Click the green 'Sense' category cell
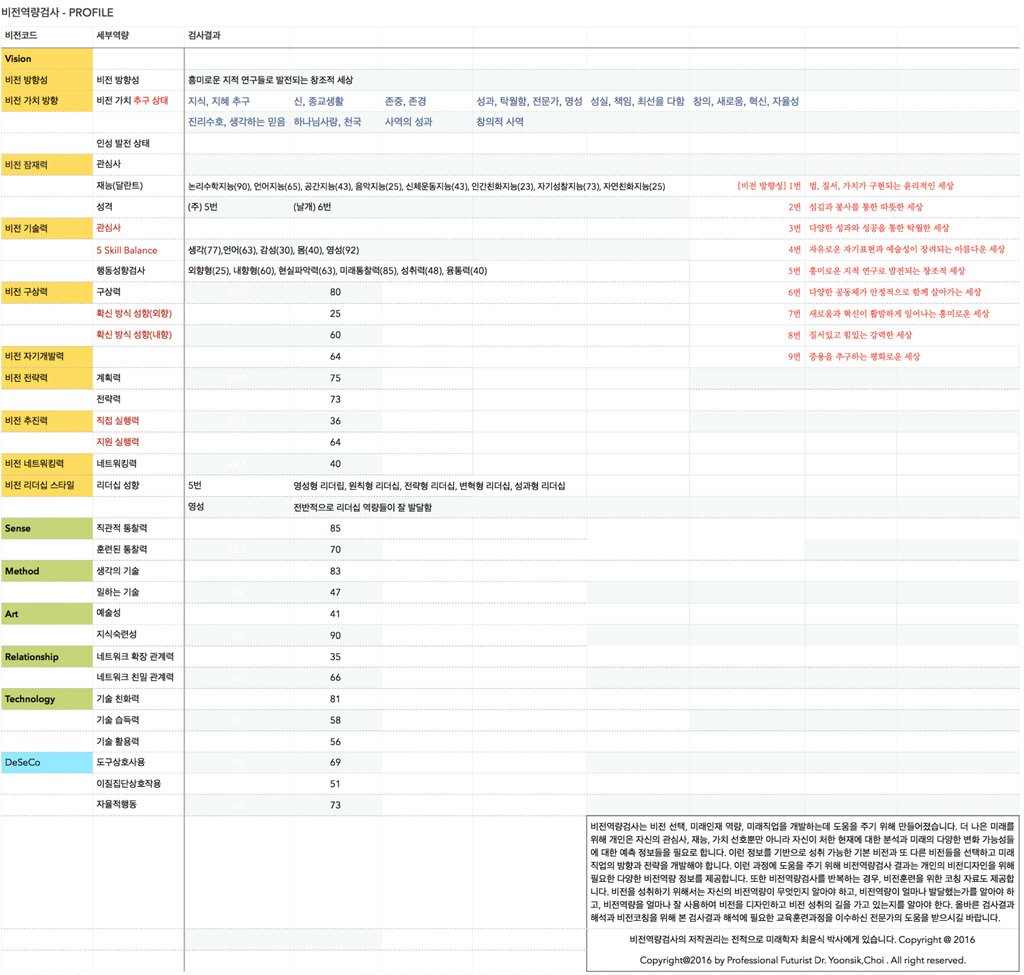 click(x=47, y=528)
